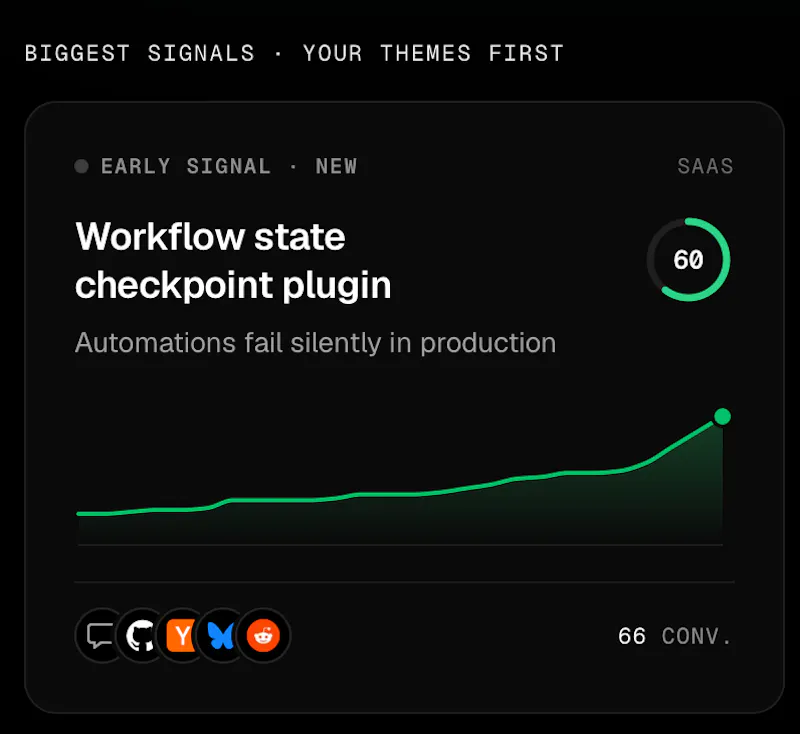This screenshot has height=734, width=800.
Task: Open the Workflow state checkpoint plugin title
Action: point(233,261)
